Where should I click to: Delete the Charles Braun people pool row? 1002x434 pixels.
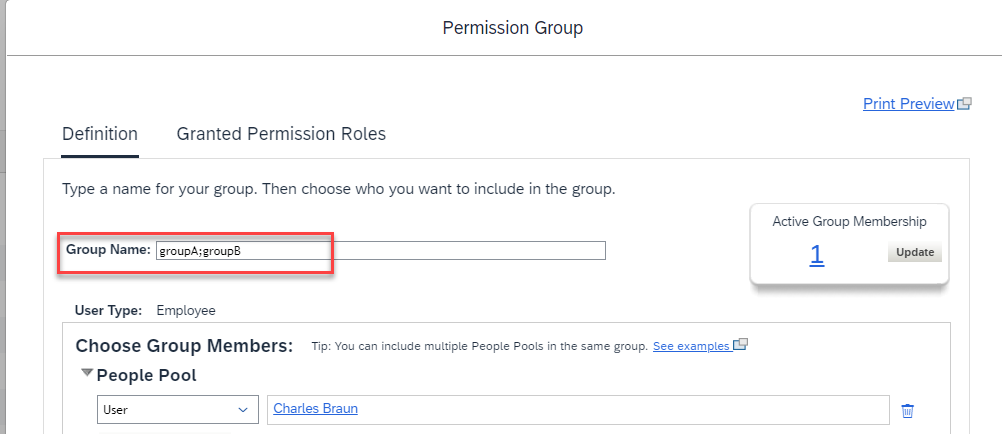(x=907, y=410)
